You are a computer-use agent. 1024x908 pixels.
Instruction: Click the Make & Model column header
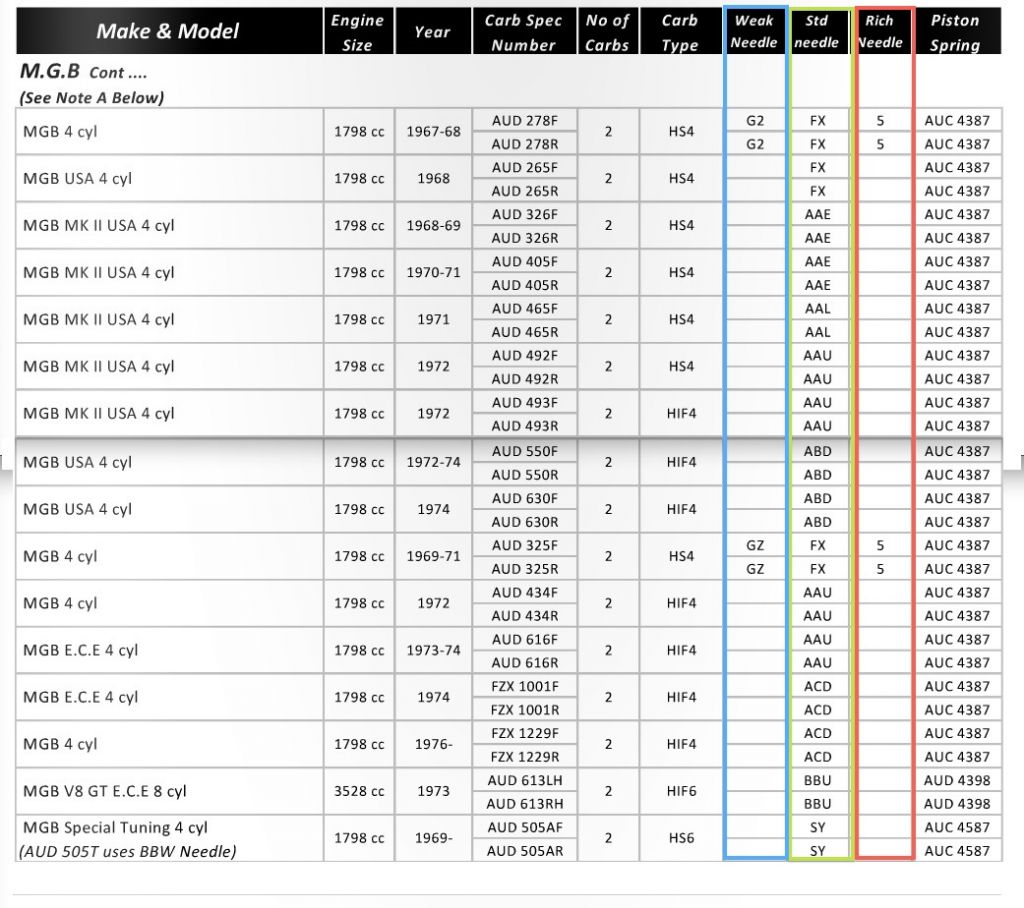[x=169, y=31]
